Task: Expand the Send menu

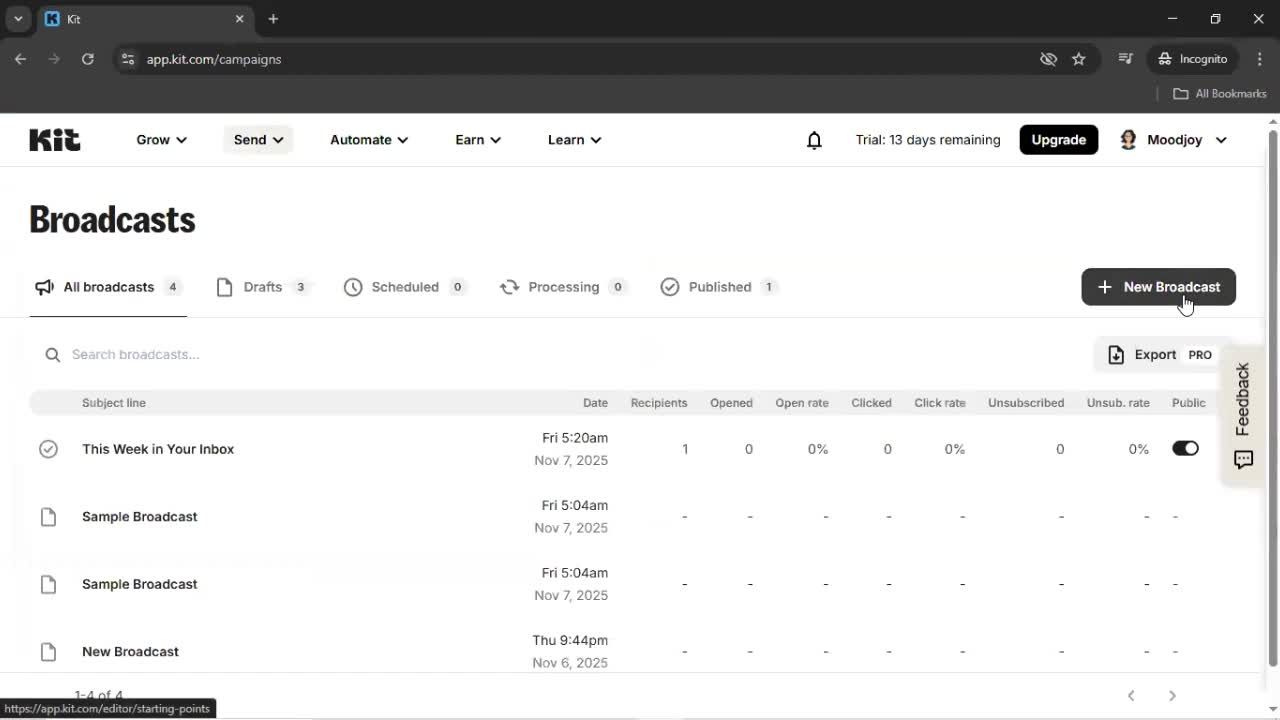Action: pyautogui.click(x=257, y=140)
